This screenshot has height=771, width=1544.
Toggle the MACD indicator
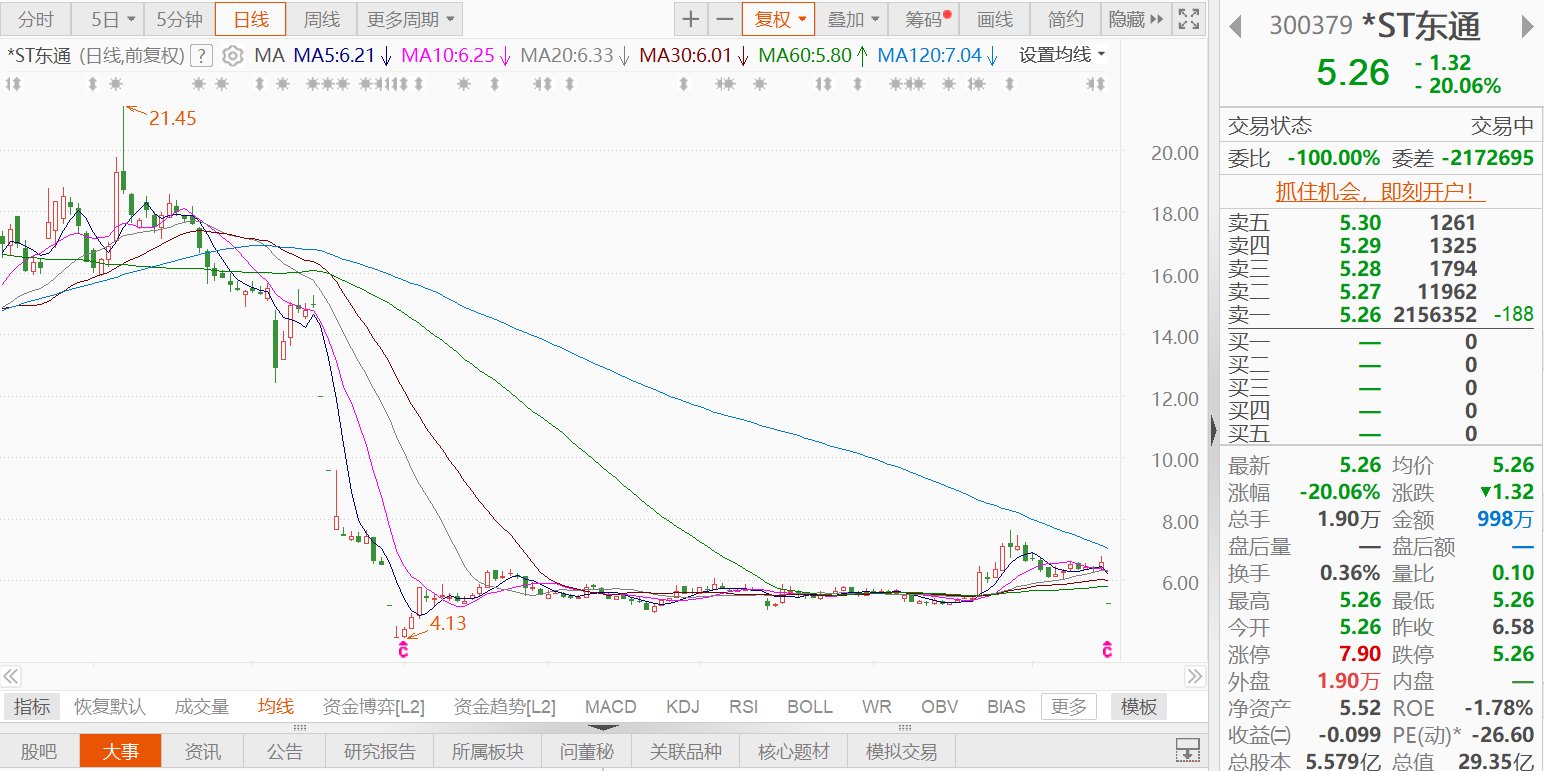pos(610,707)
